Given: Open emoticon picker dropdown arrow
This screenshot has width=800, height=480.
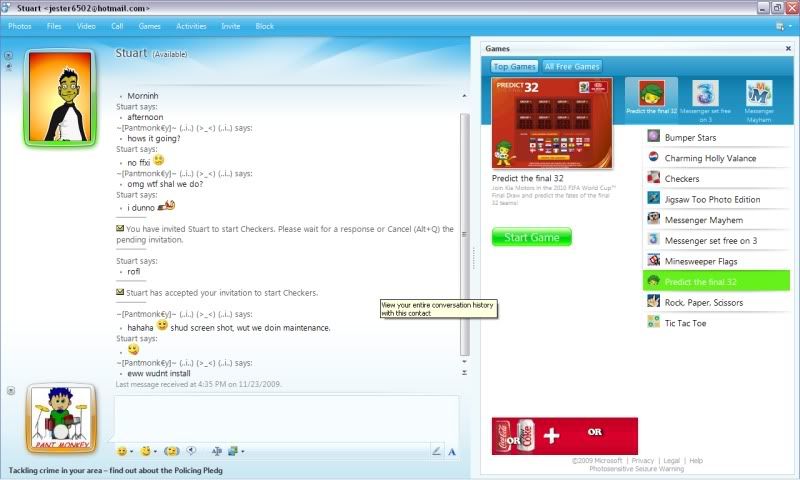Looking at the screenshot, I should pos(132,451).
